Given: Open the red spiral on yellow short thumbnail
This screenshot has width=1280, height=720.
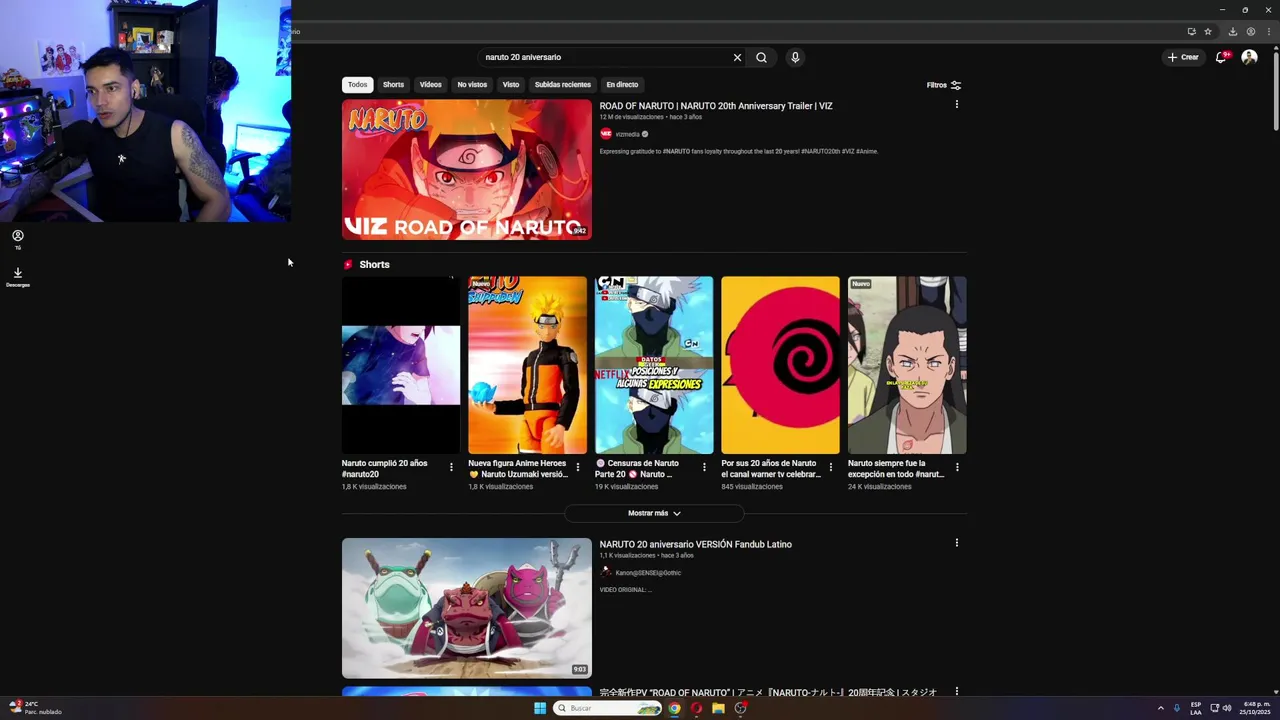Looking at the screenshot, I should coord(780,365).
